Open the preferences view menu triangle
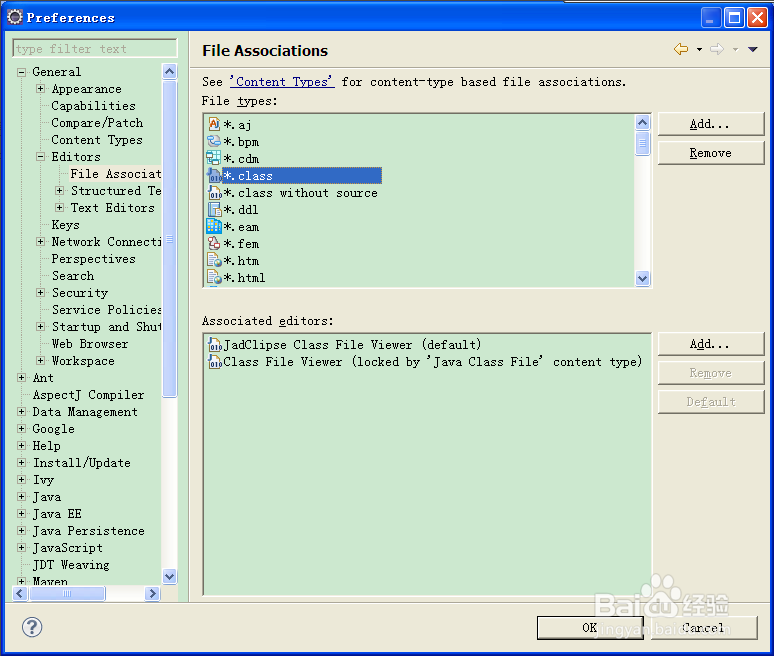This screenshot has height=656, width=774. [x=753, y=49]
